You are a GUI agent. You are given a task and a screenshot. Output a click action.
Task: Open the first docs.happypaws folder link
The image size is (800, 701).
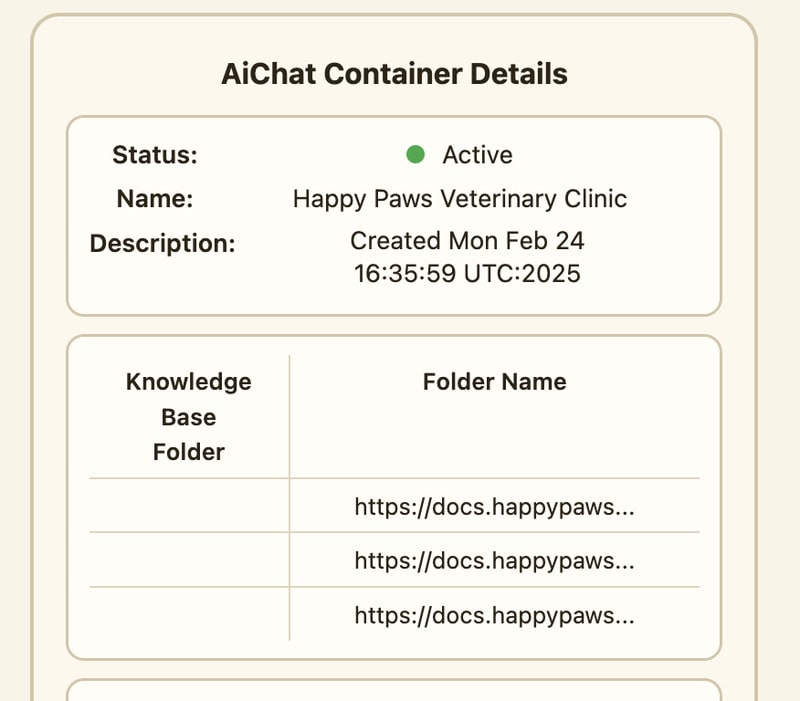click(494, 506)
